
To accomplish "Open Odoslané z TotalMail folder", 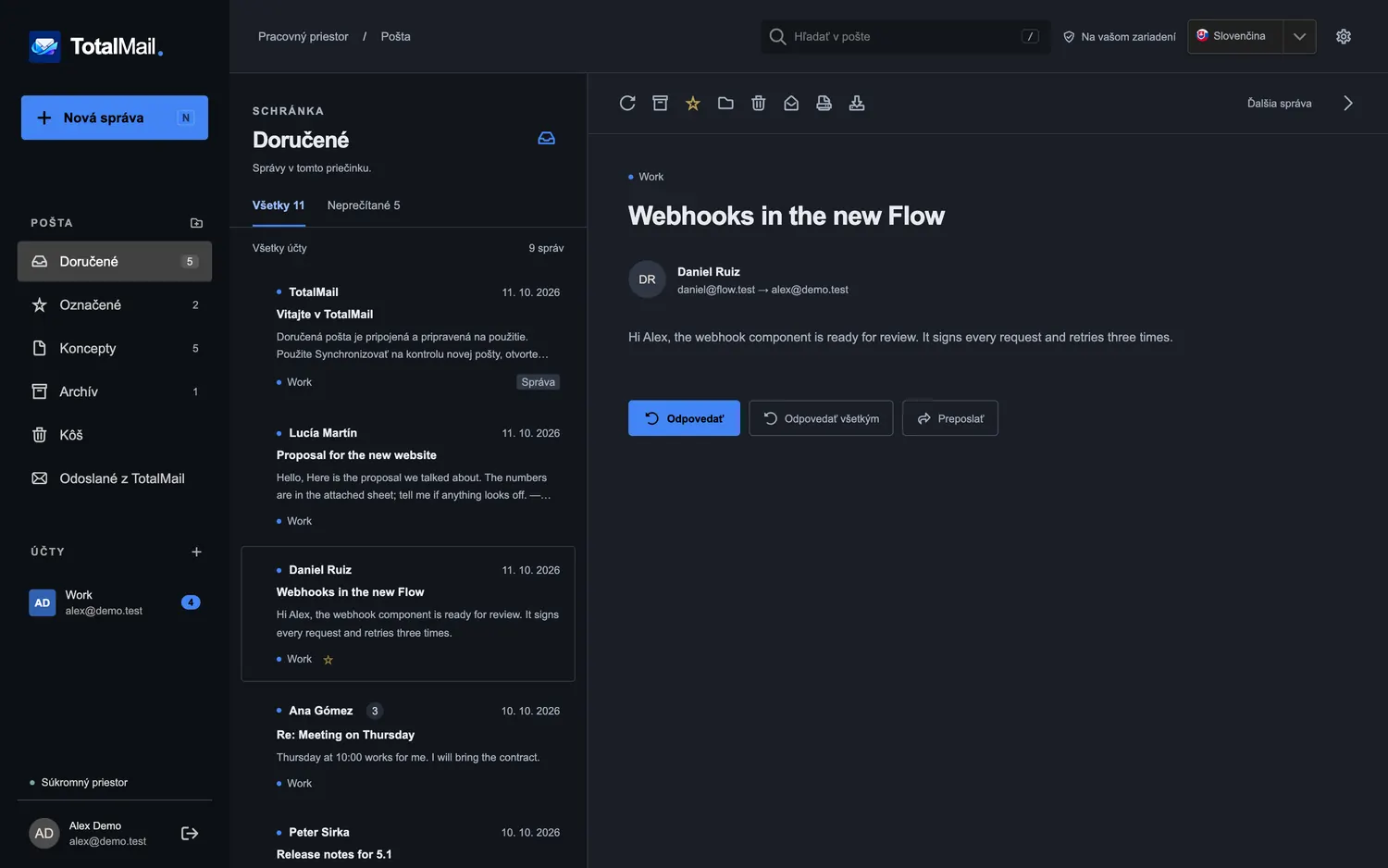I will click(x=115, y=478).
